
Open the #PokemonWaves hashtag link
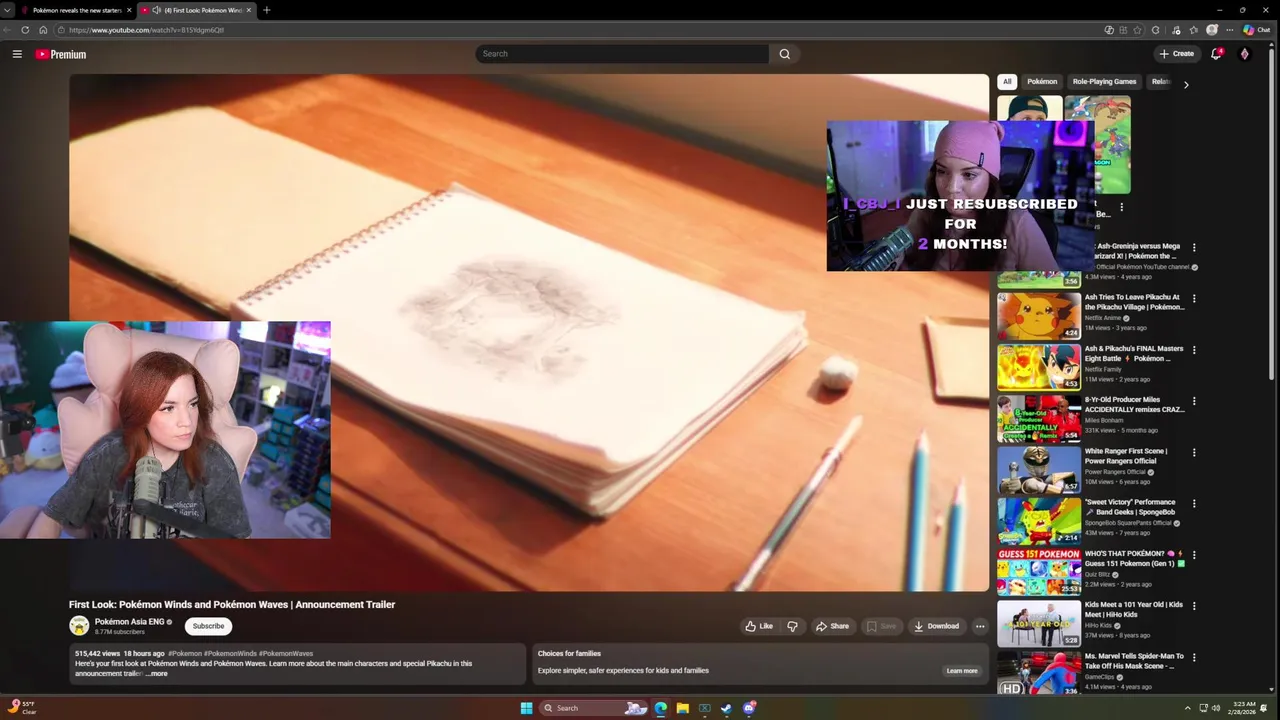(x=286, y=653)
